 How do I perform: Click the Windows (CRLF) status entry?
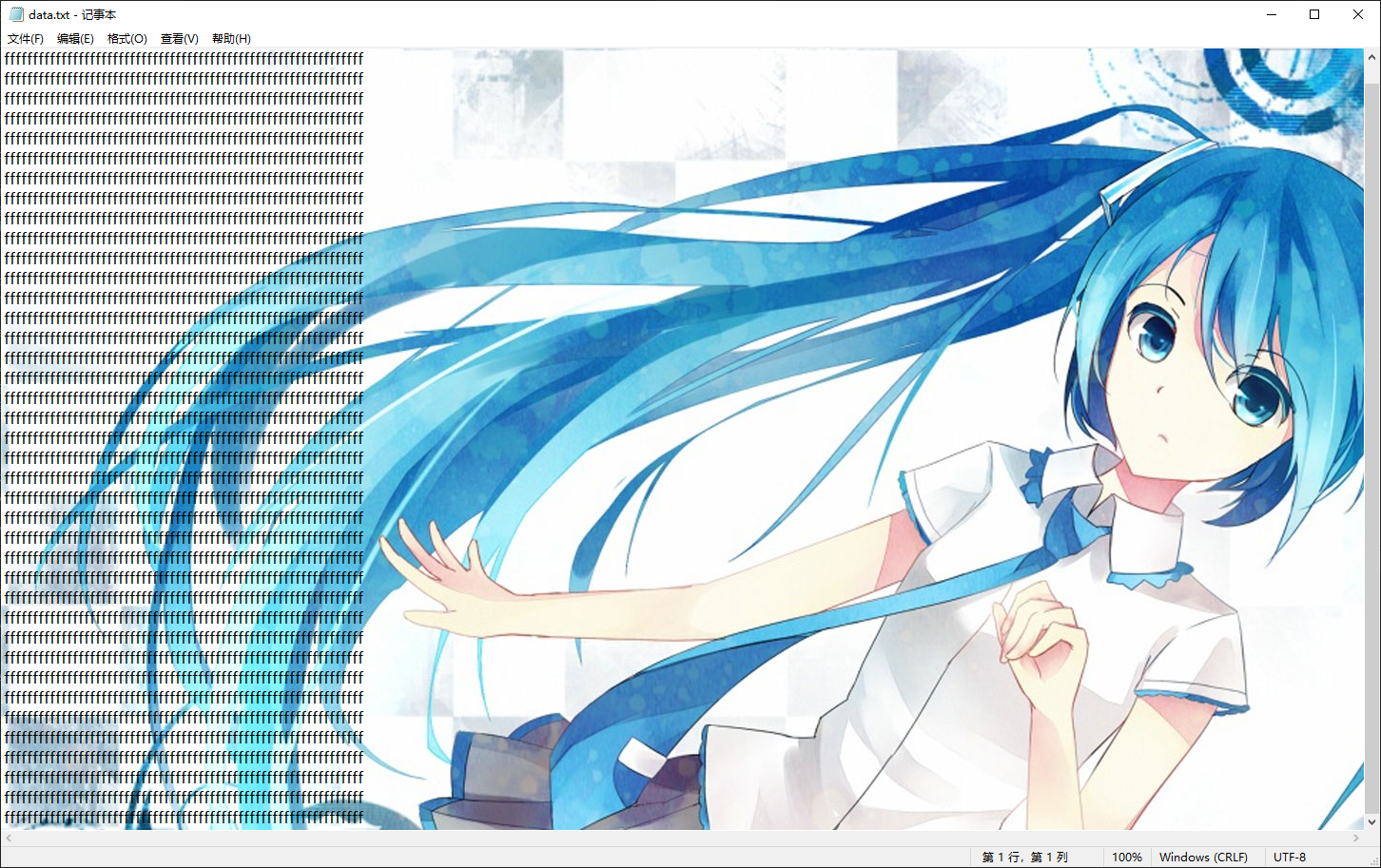pyautogui.click(x=1203, y=858)
